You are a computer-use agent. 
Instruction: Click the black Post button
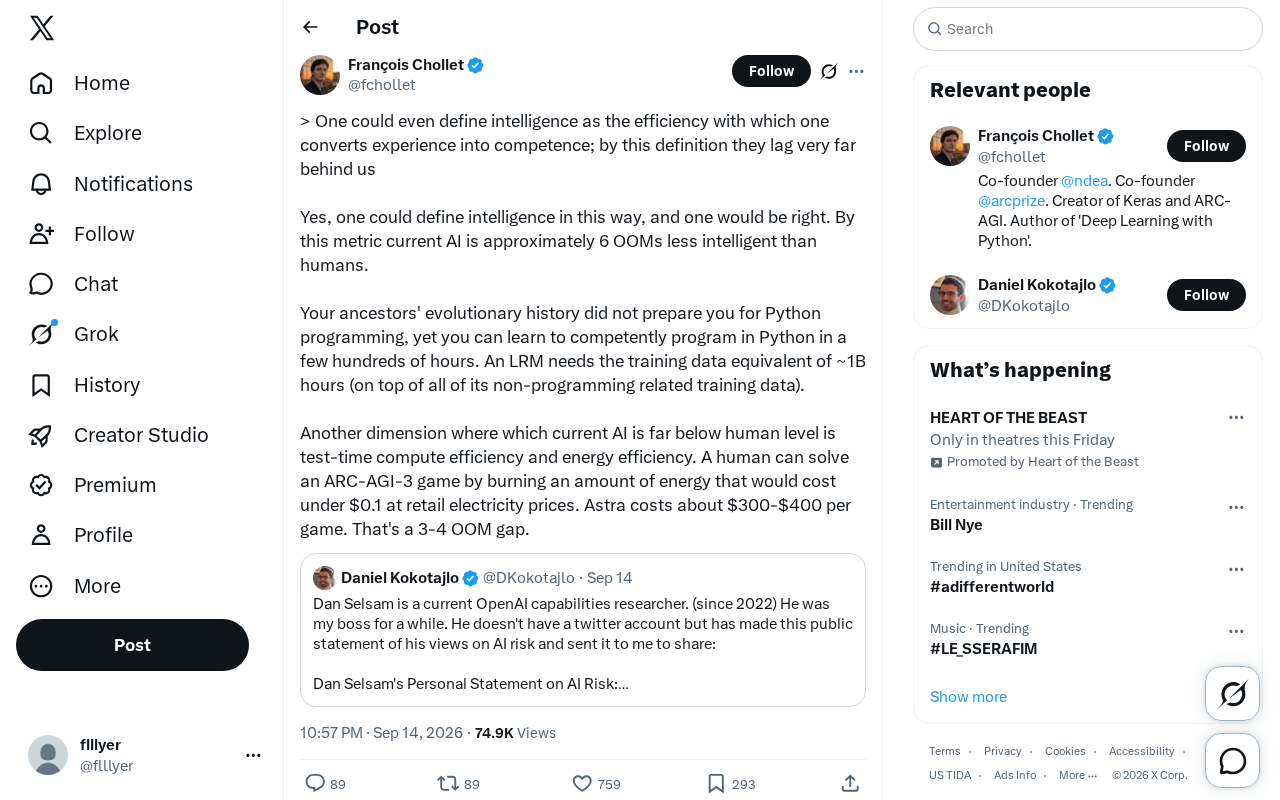[x=132, y=645]
